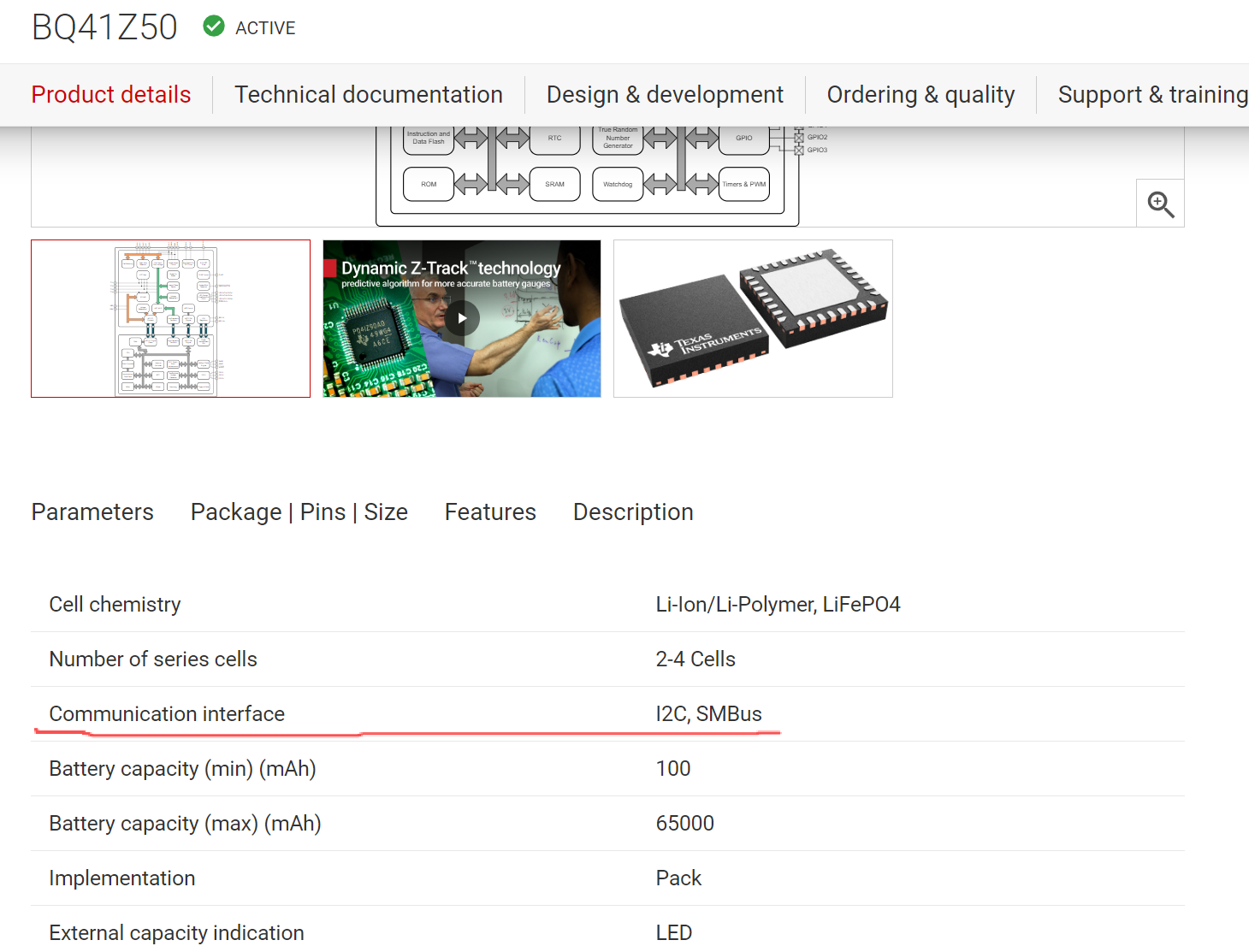Click the magnifier zoom icon on diagram

pyautogui.click(x=1160, y=204)
